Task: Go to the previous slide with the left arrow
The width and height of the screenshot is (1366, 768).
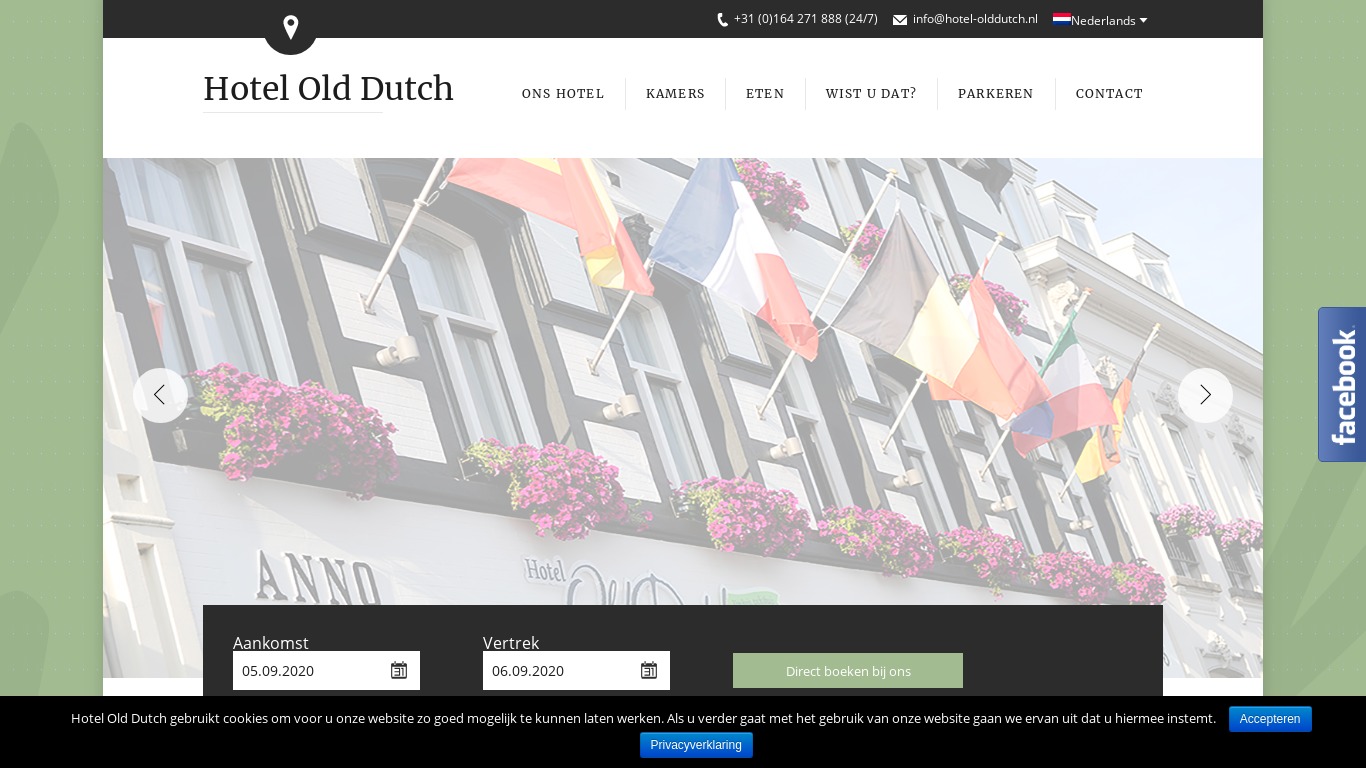Action: pyautogui.click(x=160, y=395)
